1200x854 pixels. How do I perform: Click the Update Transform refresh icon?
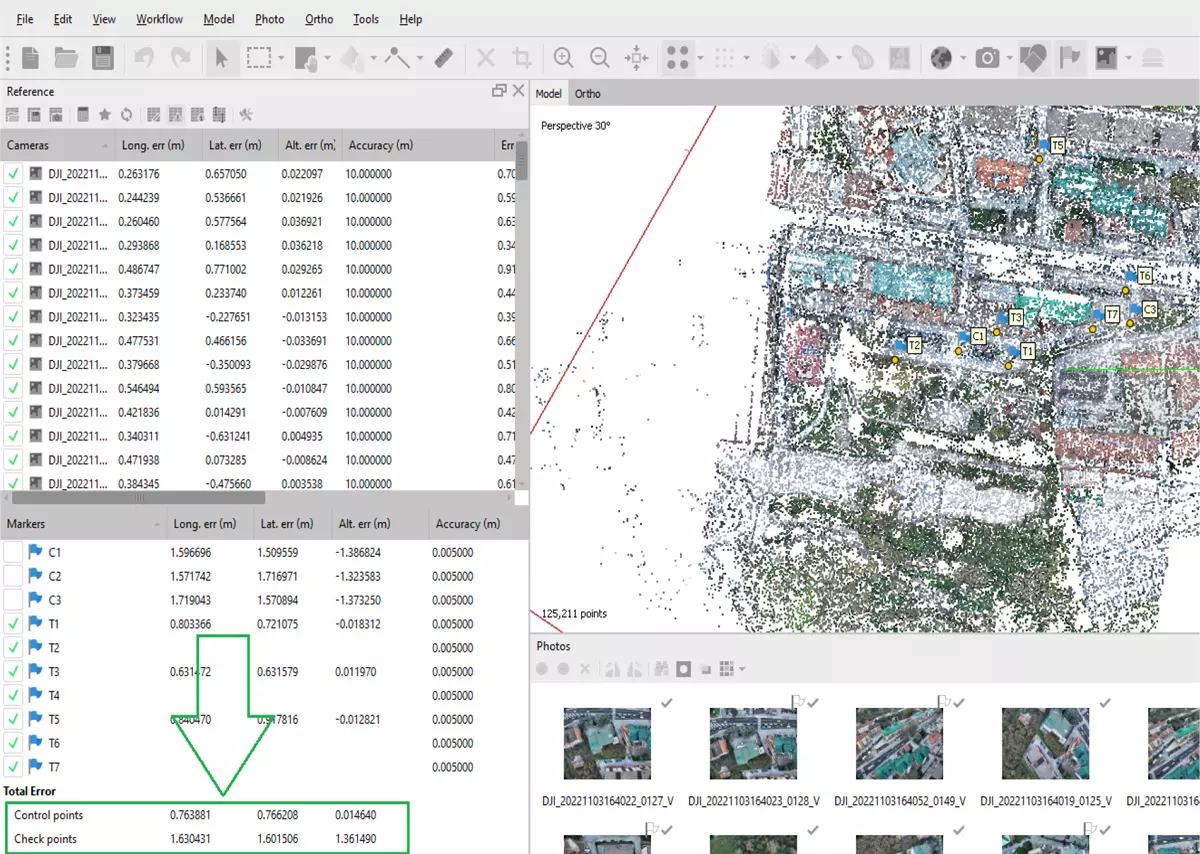pos(126,115)
